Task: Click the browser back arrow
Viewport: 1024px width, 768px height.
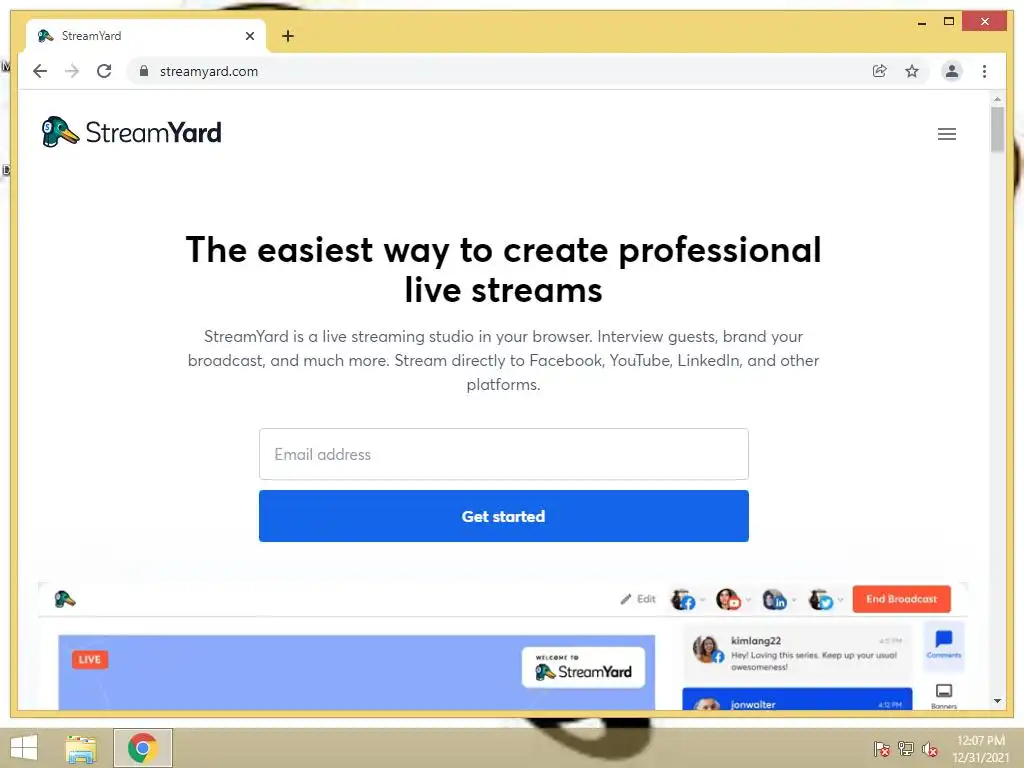Action: pyautogui.click(x=40, y=71)
